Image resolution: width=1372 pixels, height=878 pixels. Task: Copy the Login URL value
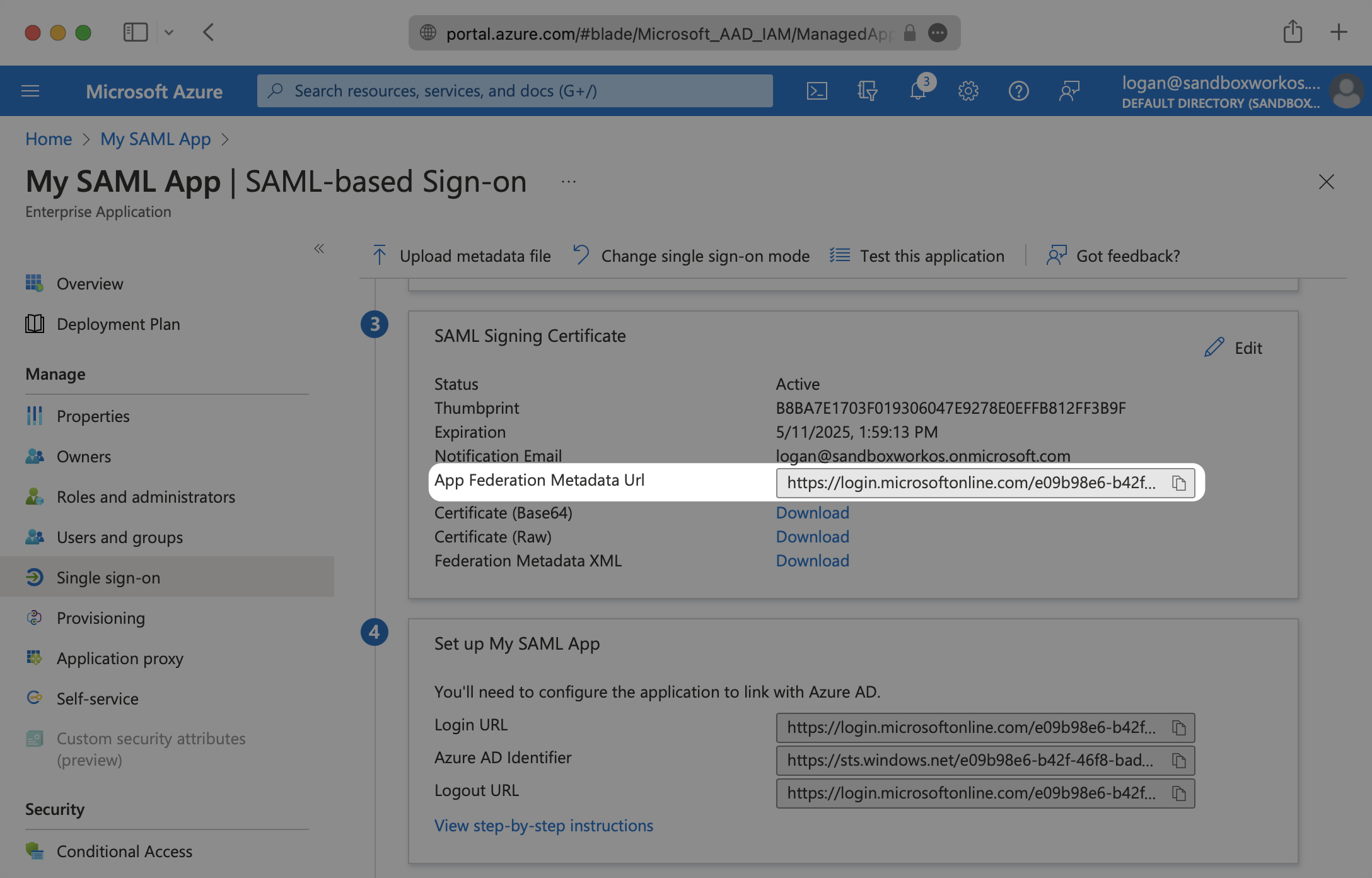(x=1178, y=728)
